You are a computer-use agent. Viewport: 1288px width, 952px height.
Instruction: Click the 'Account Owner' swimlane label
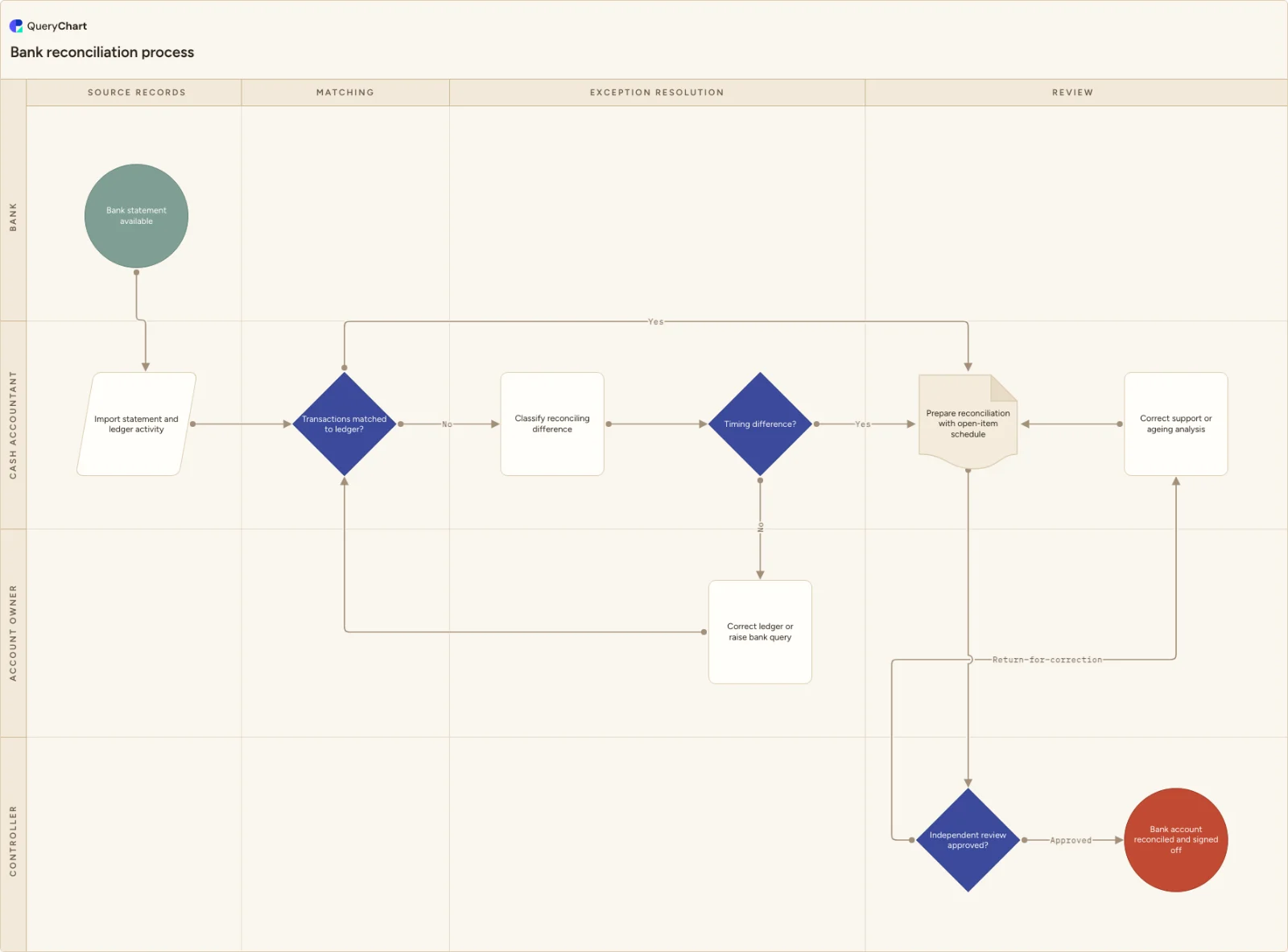click(x=13, y=633)
